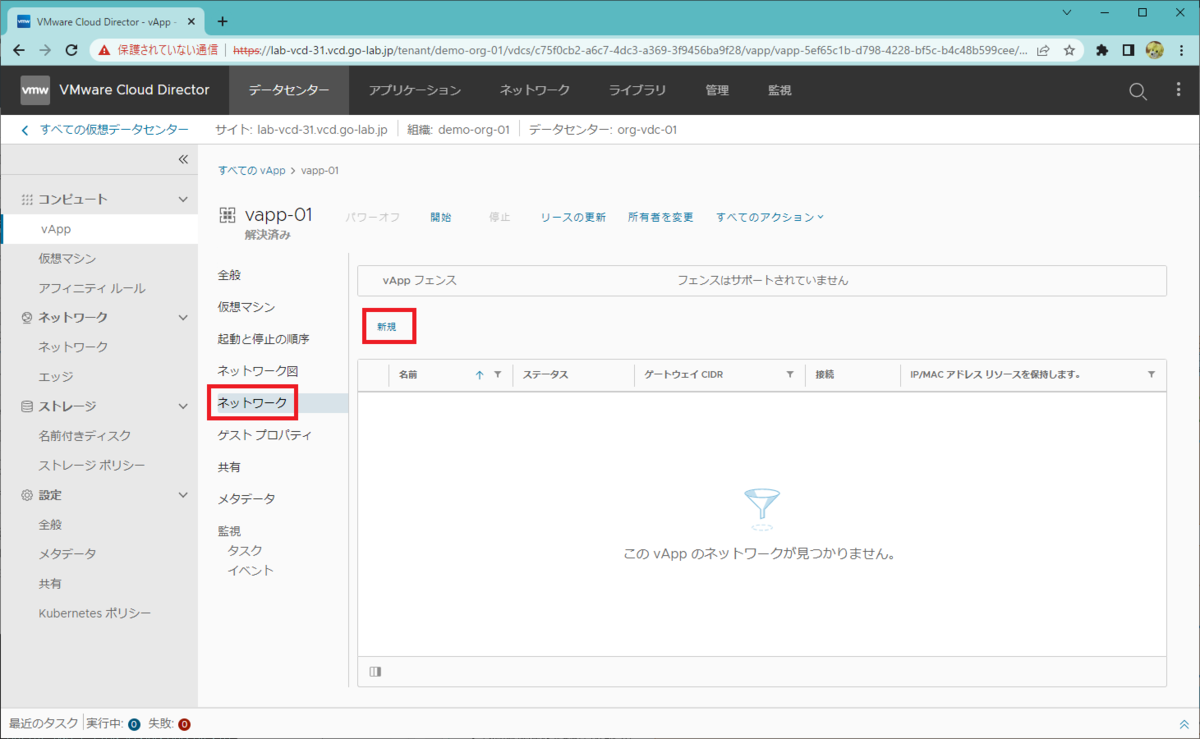Open ストレージ ポリシー in sidebar
Image resolution: width=1200 pixels, height=739 pixels.
pos(92,465)
